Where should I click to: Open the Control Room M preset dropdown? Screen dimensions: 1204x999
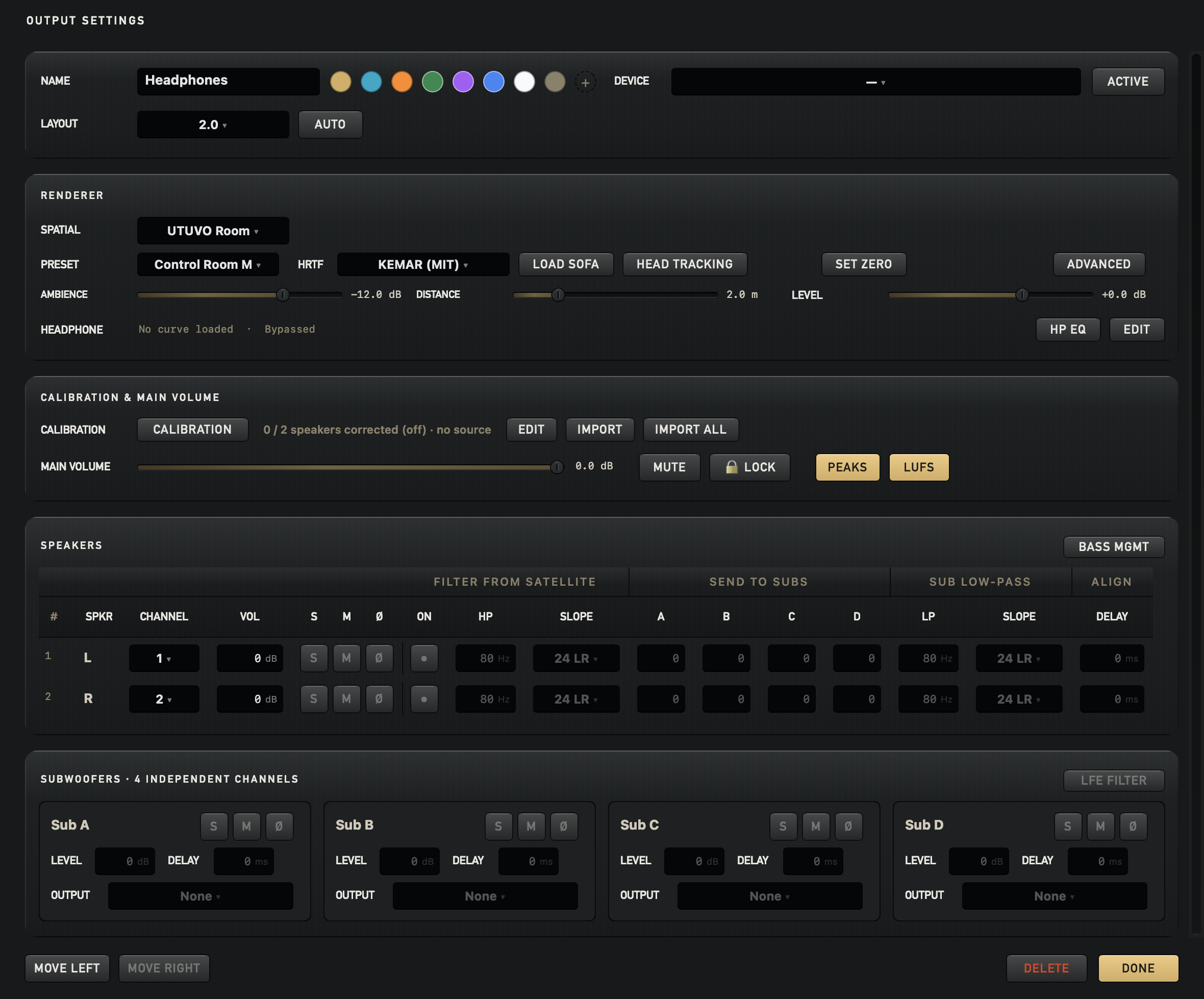click(208, 264)
